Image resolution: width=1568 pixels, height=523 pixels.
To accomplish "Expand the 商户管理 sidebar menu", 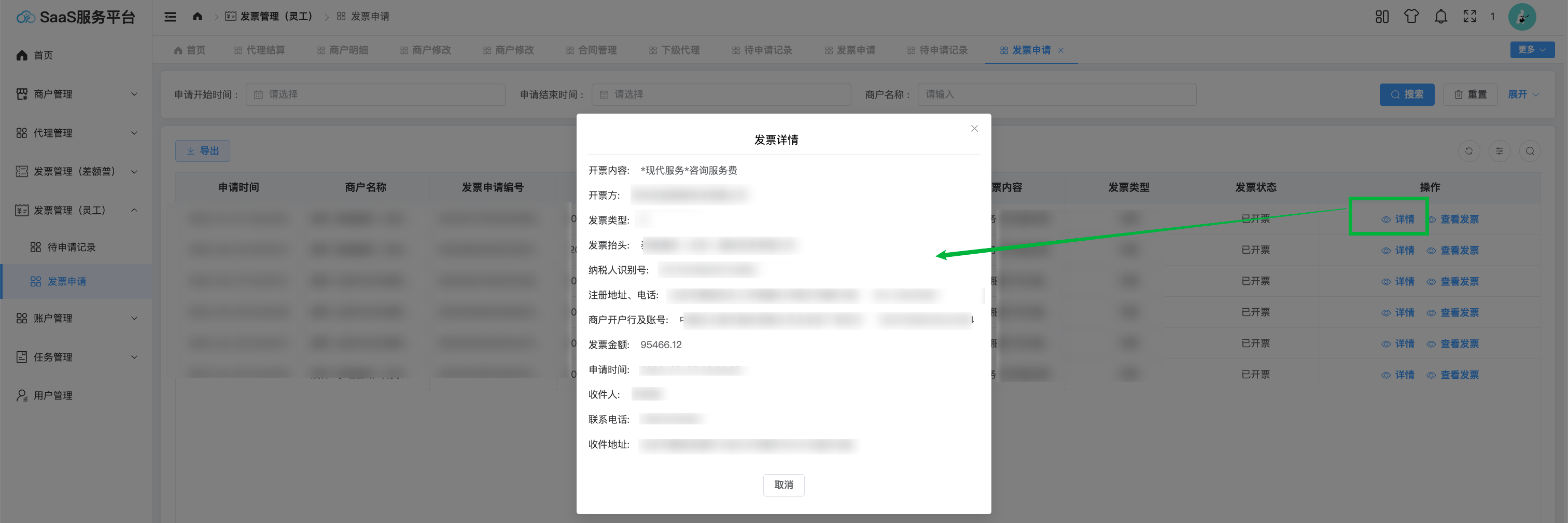I will (76, 94).
